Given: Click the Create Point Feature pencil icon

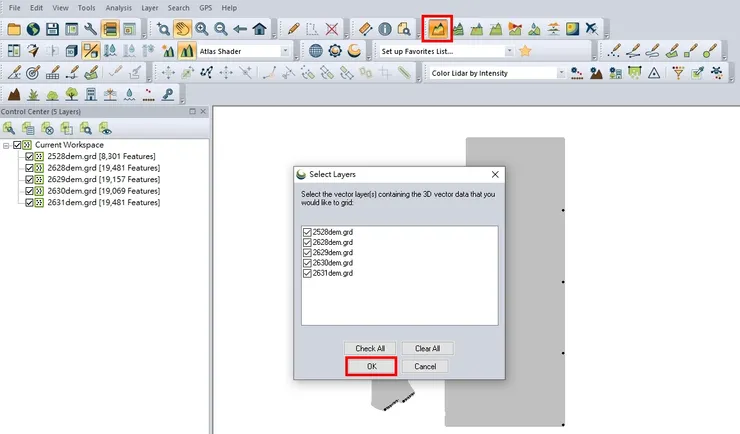Looking at the screenshot, I should 614,51.
